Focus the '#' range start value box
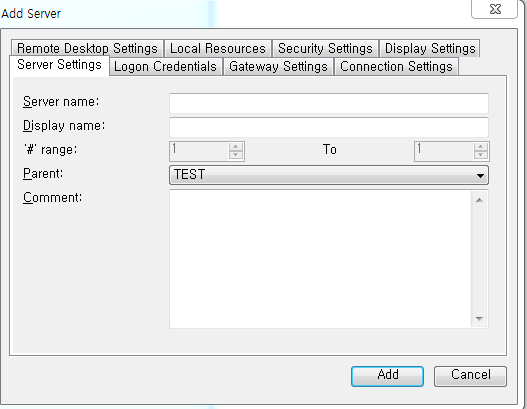 199,151
